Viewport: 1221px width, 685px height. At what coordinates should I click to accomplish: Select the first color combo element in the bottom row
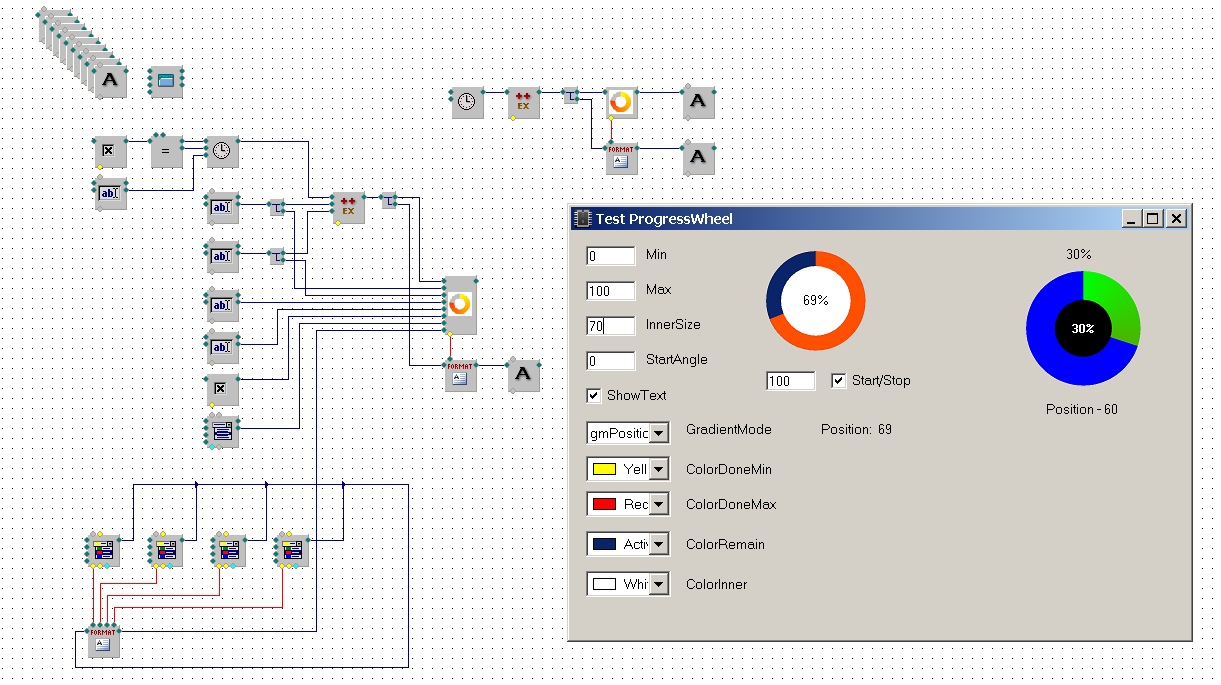tap(103, 550)
